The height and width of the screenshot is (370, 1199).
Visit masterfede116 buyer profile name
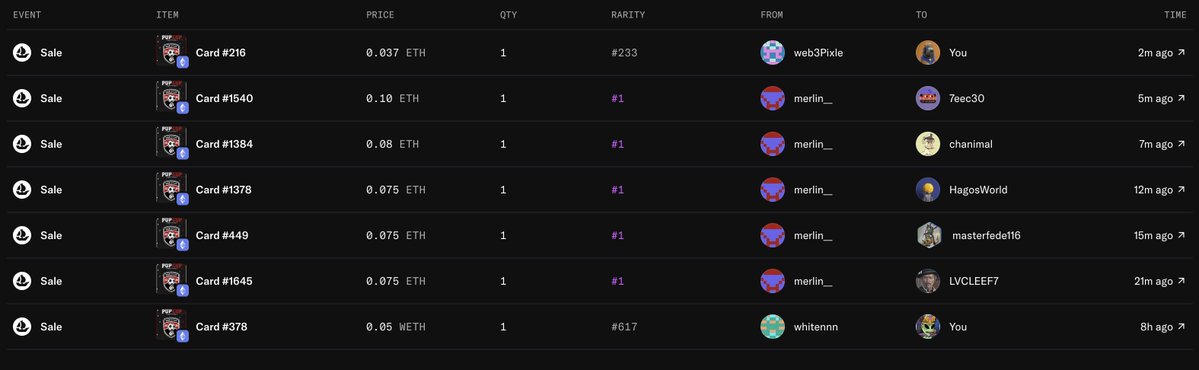pos(986,235)
